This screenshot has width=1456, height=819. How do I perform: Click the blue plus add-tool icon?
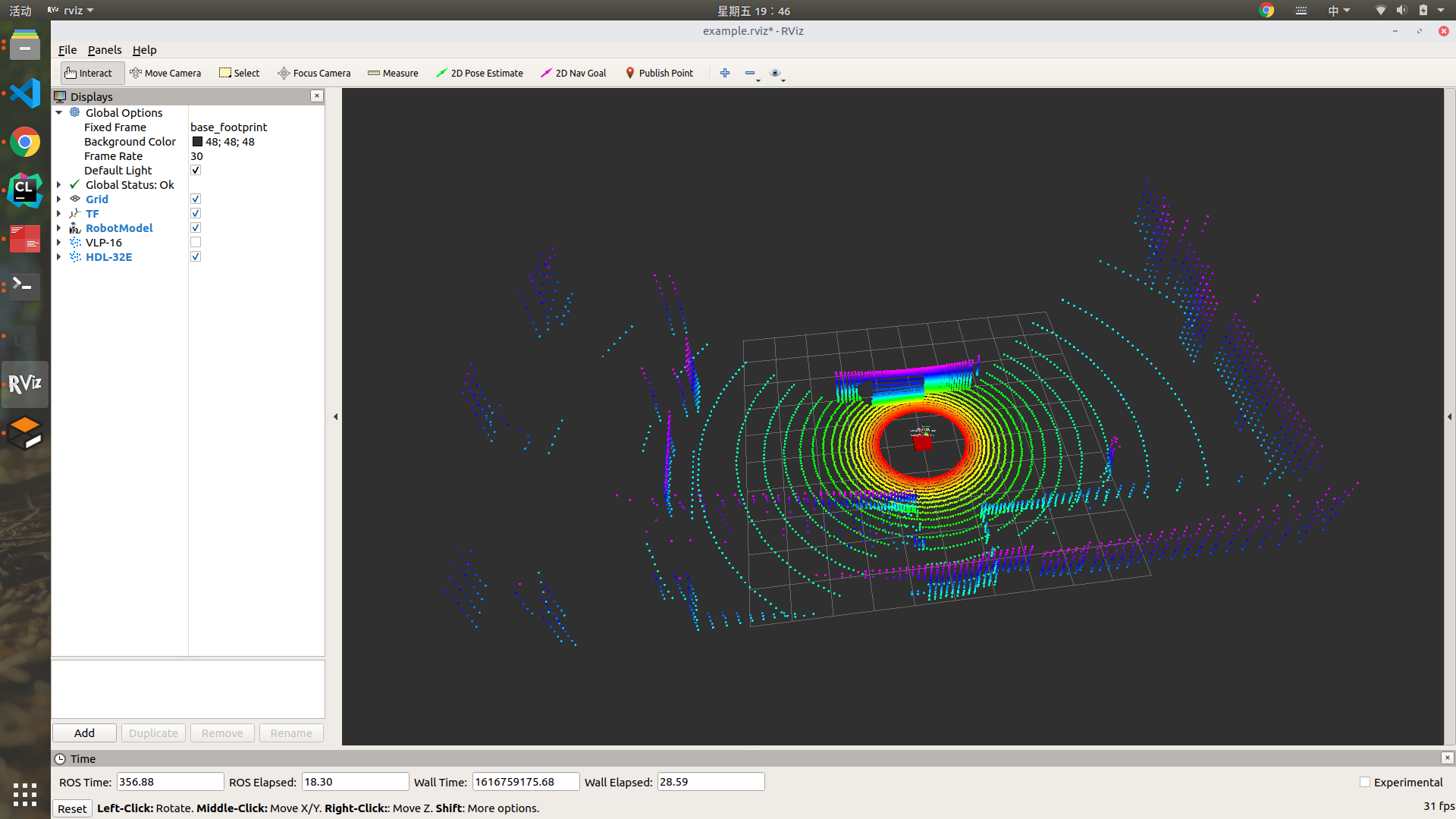click(725, 73)
